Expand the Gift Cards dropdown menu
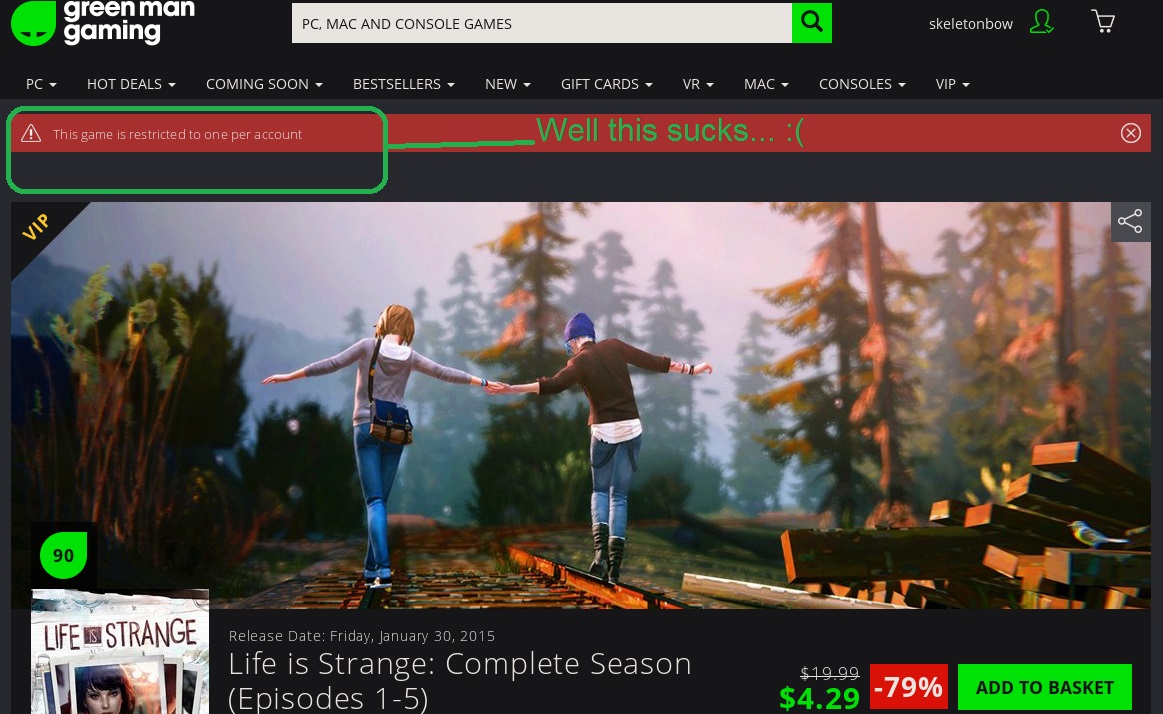This screenshot has width=1163, height=714. click(607, 85)
